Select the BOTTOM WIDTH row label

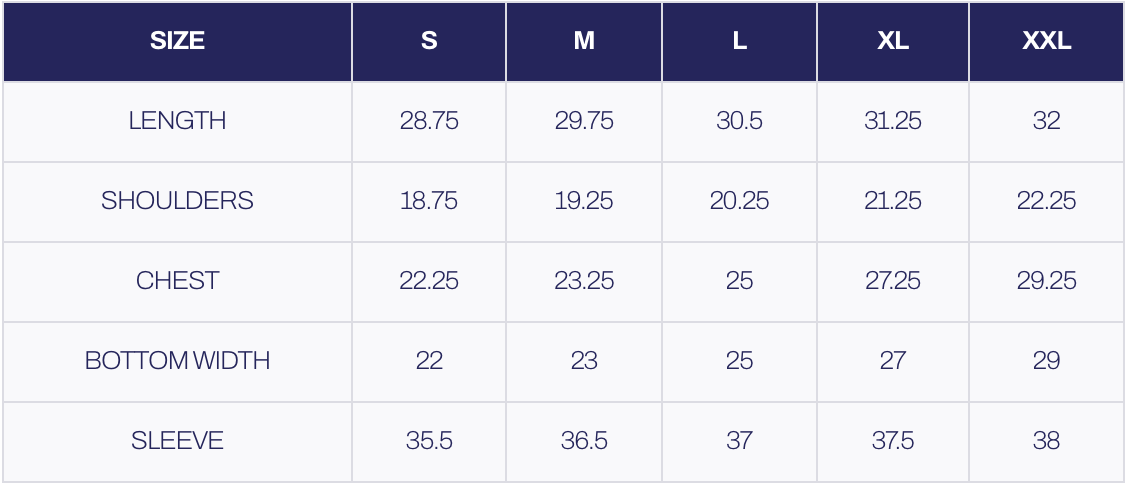[177, 361]
